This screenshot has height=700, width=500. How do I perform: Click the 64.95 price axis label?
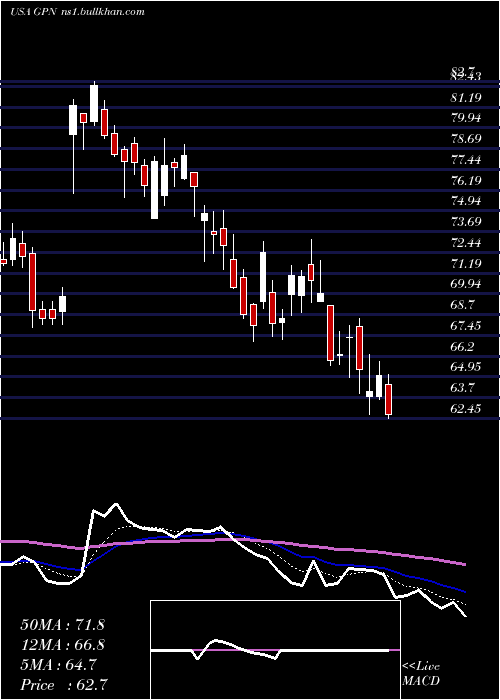(x=466, y=367)
